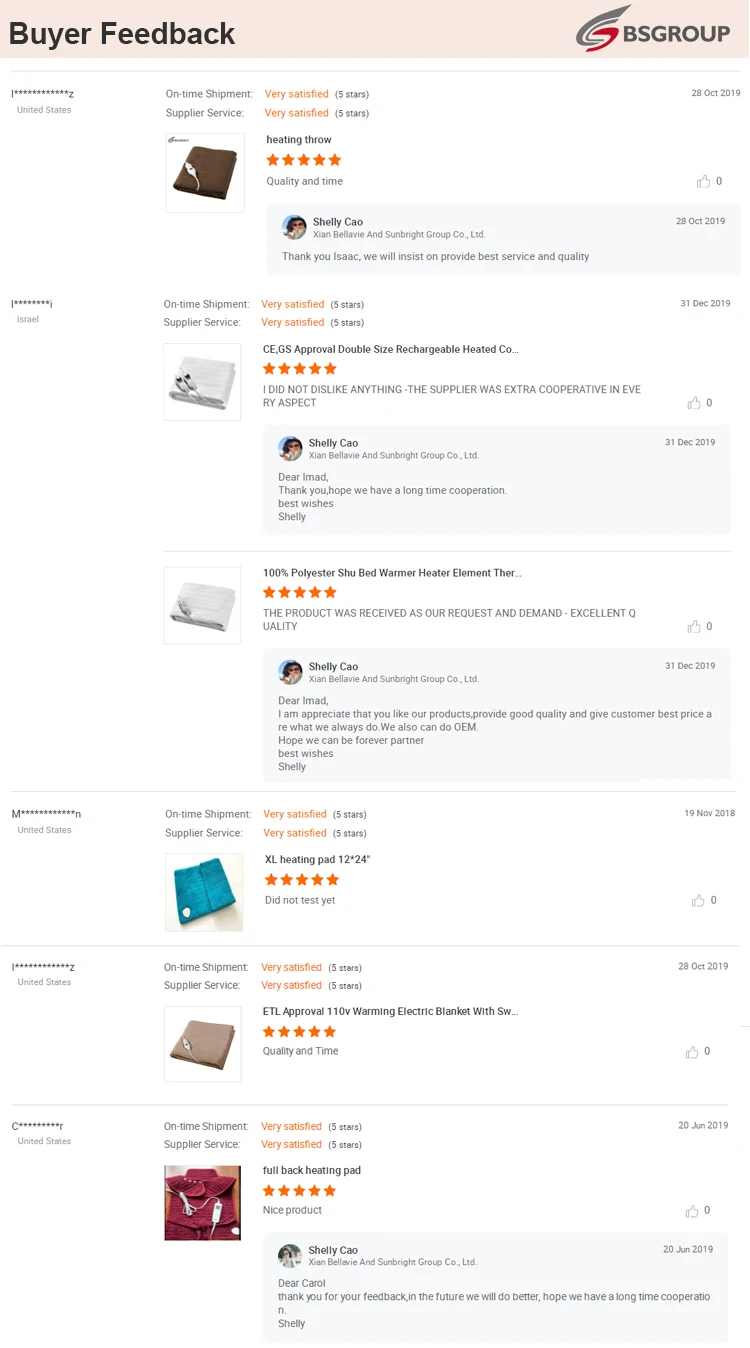Open the teal XL heating pad image
Screen dimensions: 750x1348
click(x=204, y=892)
